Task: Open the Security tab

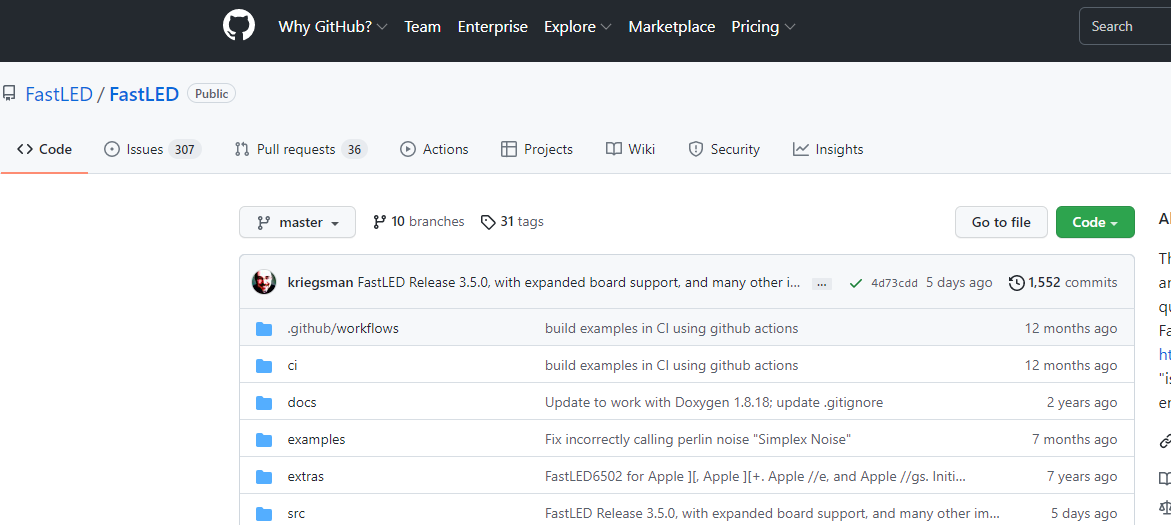Action: click(724, 149)
